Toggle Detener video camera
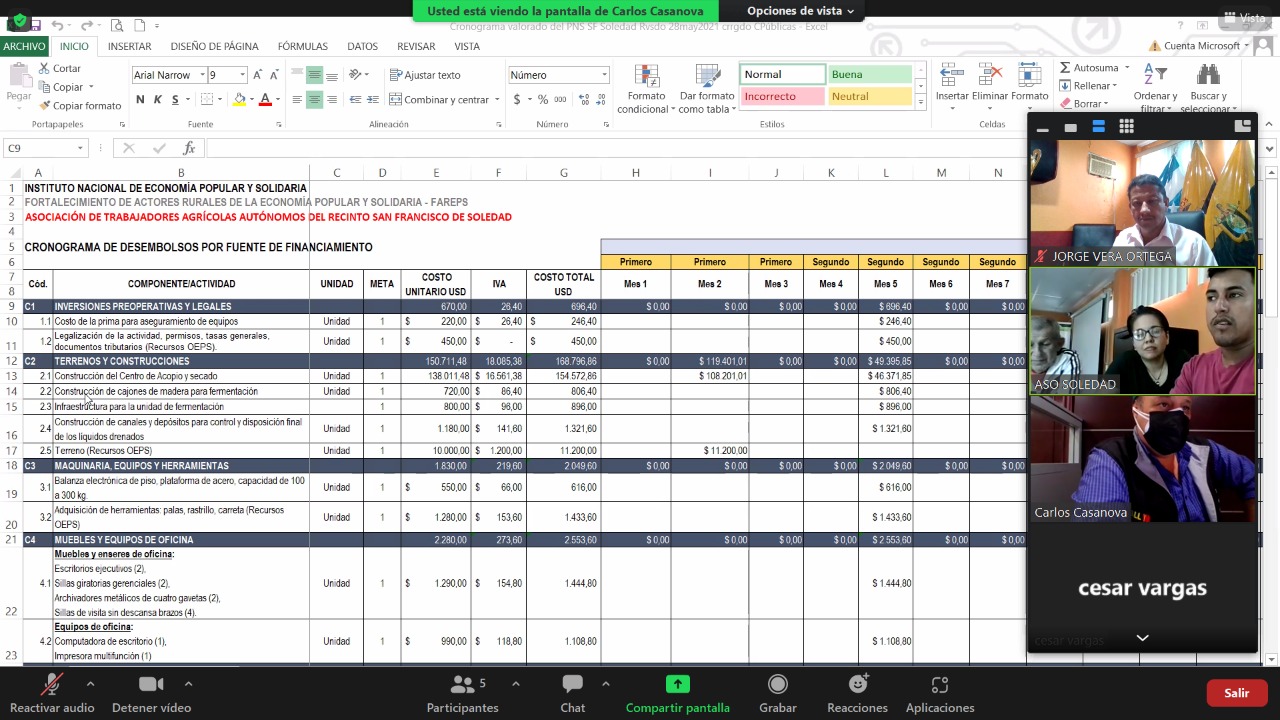 [151, 685]
